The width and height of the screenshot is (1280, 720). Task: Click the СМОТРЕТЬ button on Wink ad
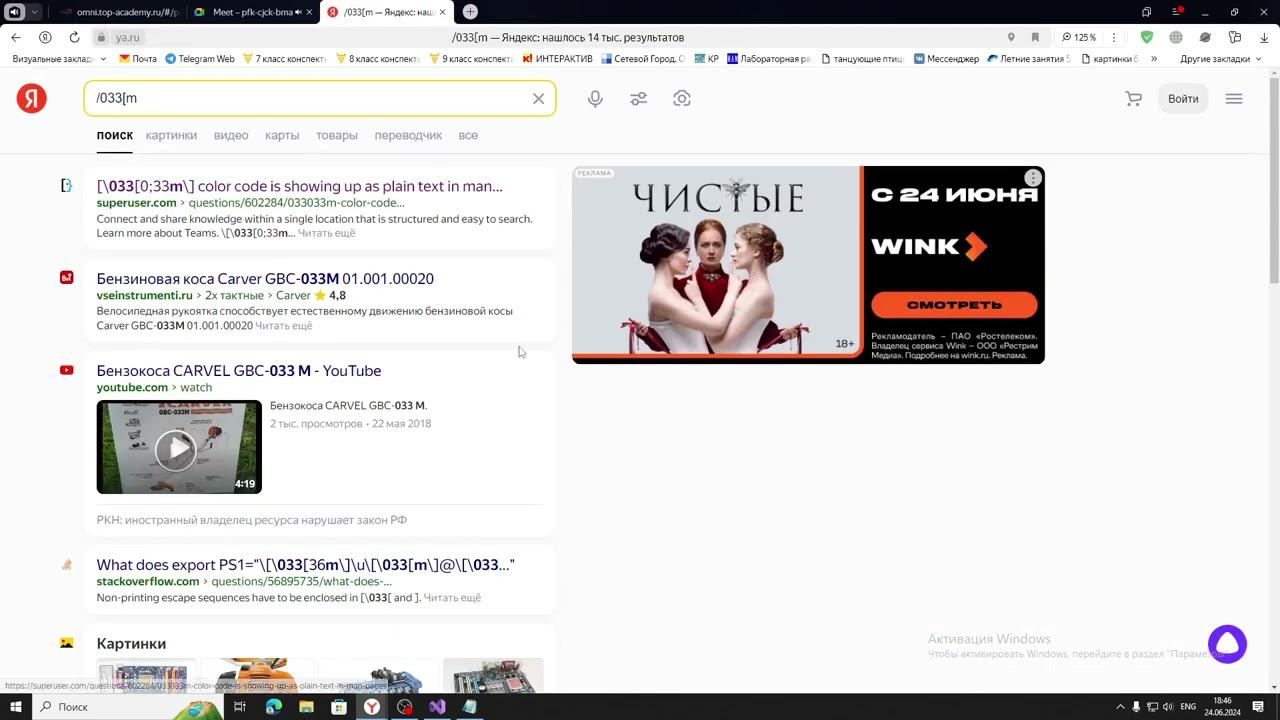tap(954, 305)
